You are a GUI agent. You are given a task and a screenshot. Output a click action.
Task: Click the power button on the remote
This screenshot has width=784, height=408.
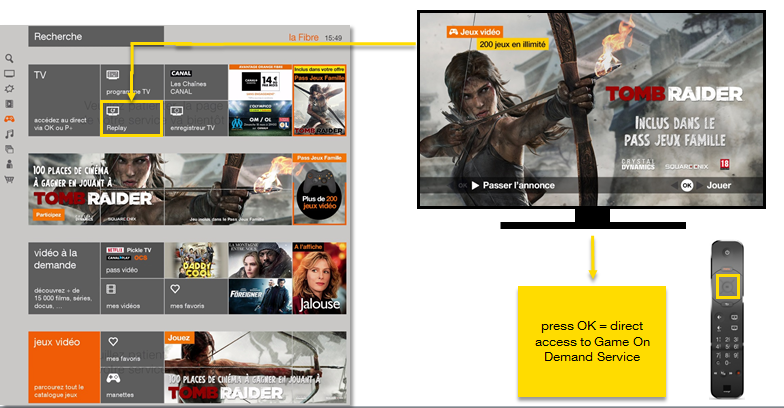727,252
